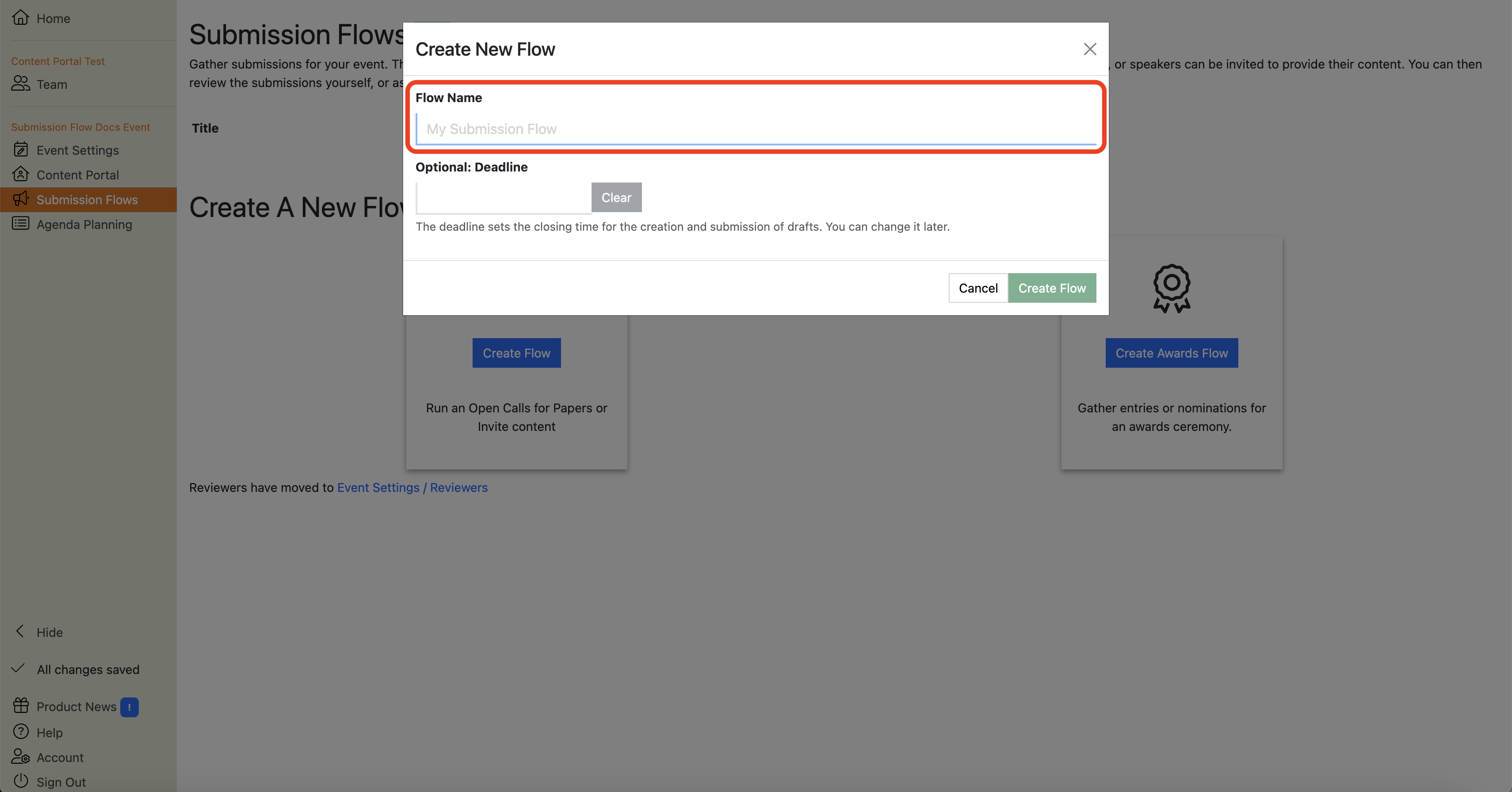Click the Sign Out power icon

[20, 781]
